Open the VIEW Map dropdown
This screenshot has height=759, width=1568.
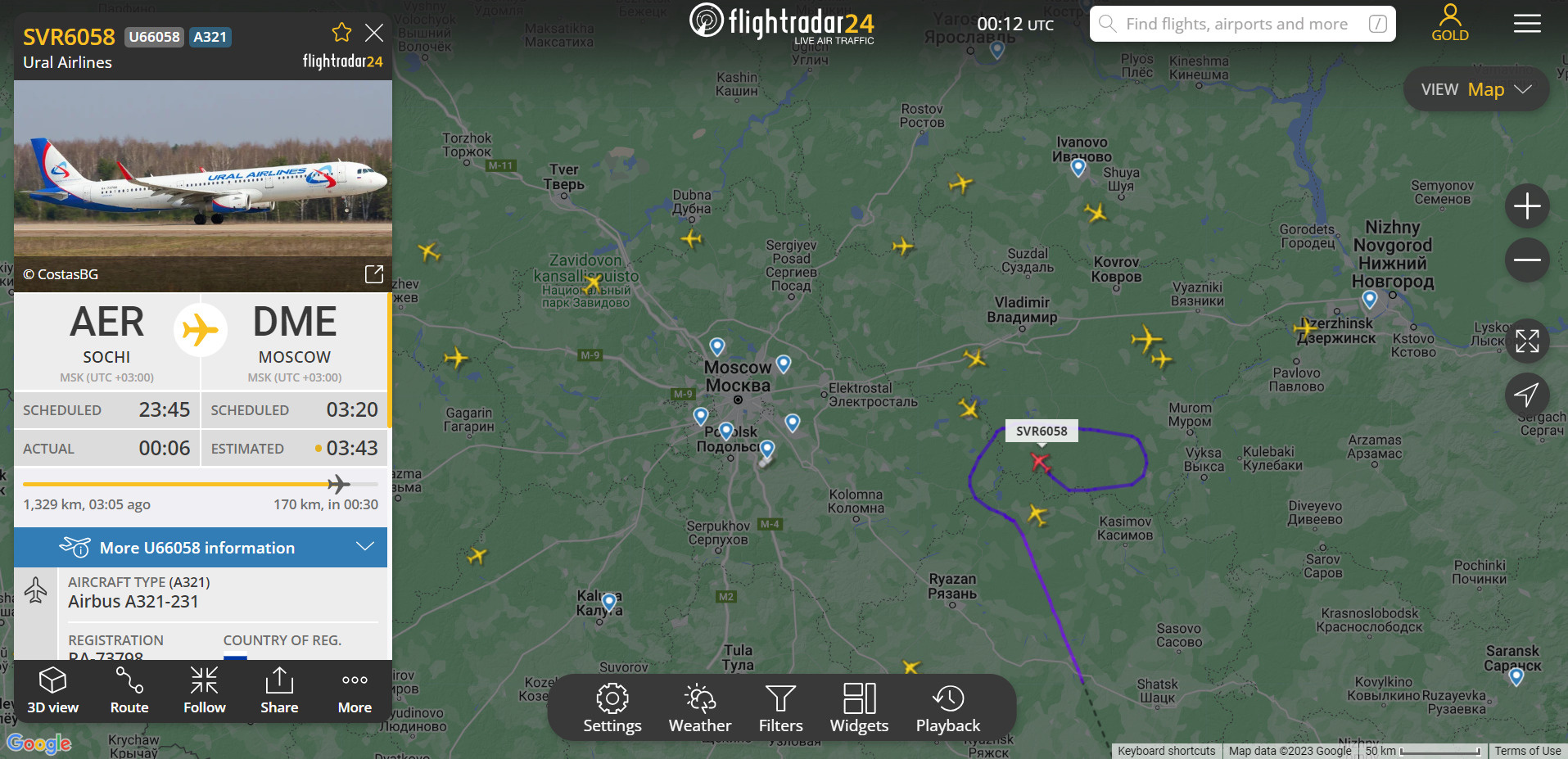(1476, 89)
